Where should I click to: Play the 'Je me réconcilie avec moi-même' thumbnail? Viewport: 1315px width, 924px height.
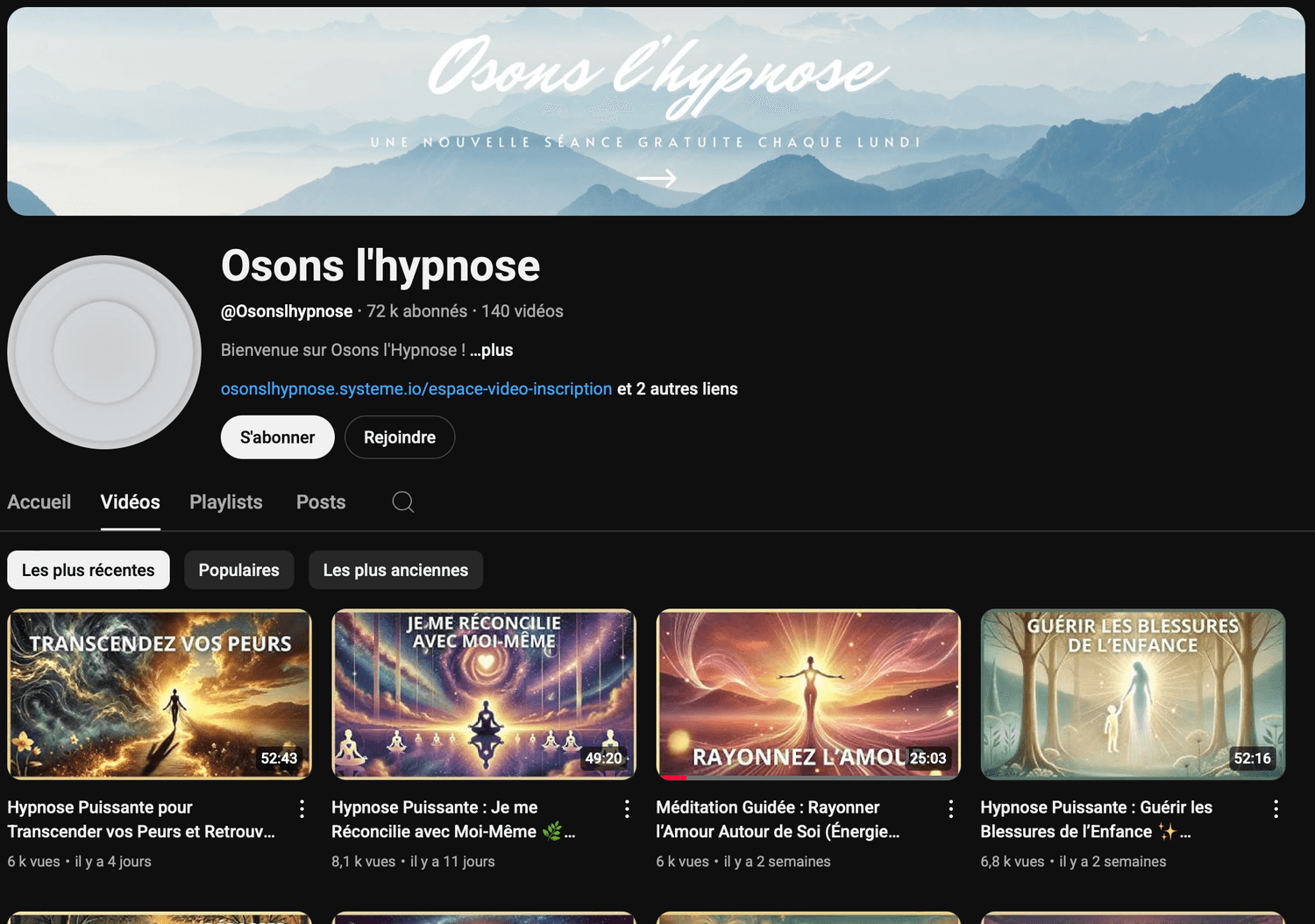(484, 694)
